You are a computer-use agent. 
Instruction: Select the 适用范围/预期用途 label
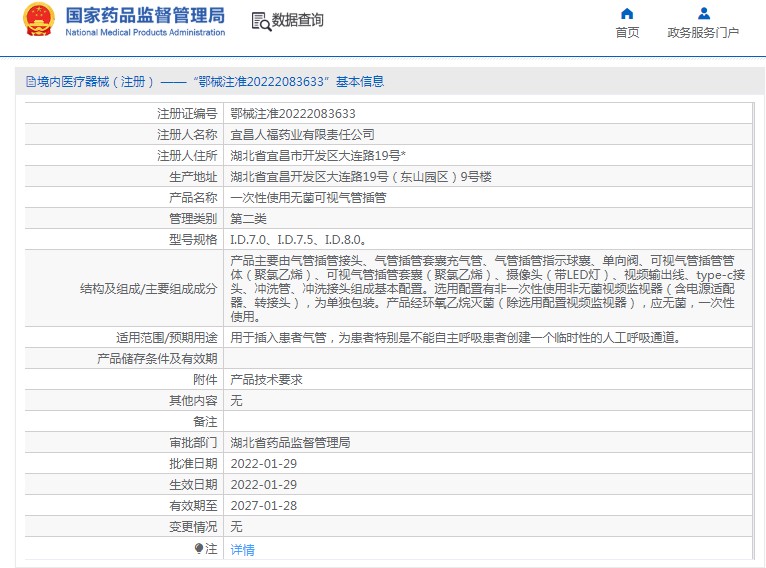coord(167,337)
